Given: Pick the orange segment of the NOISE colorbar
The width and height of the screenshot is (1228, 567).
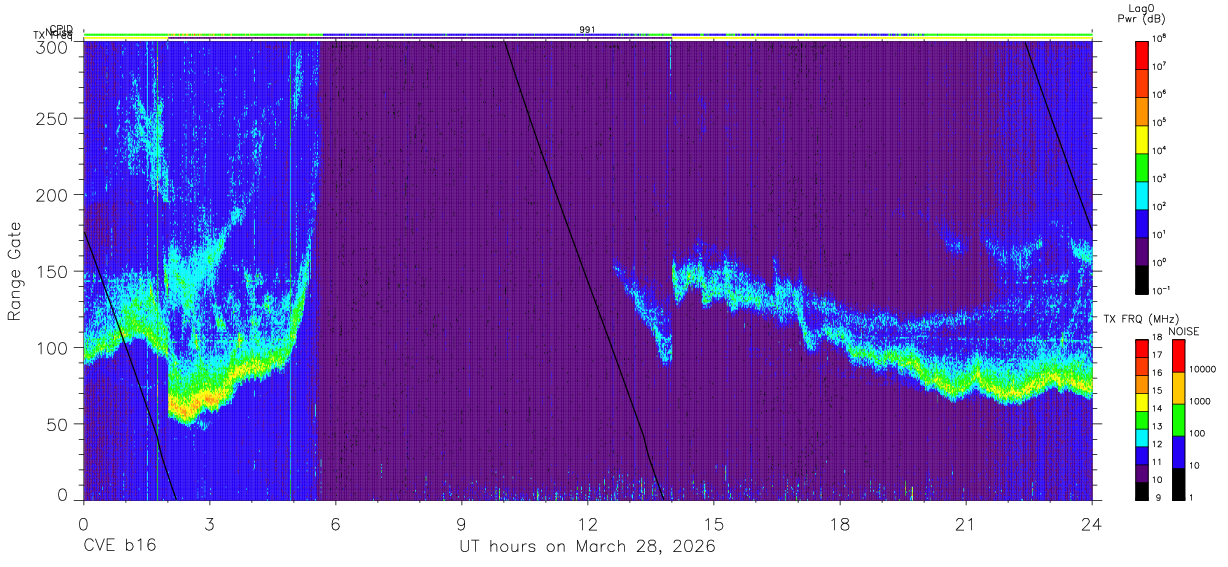Looking at the screenshot, I should click(1178, 387).
